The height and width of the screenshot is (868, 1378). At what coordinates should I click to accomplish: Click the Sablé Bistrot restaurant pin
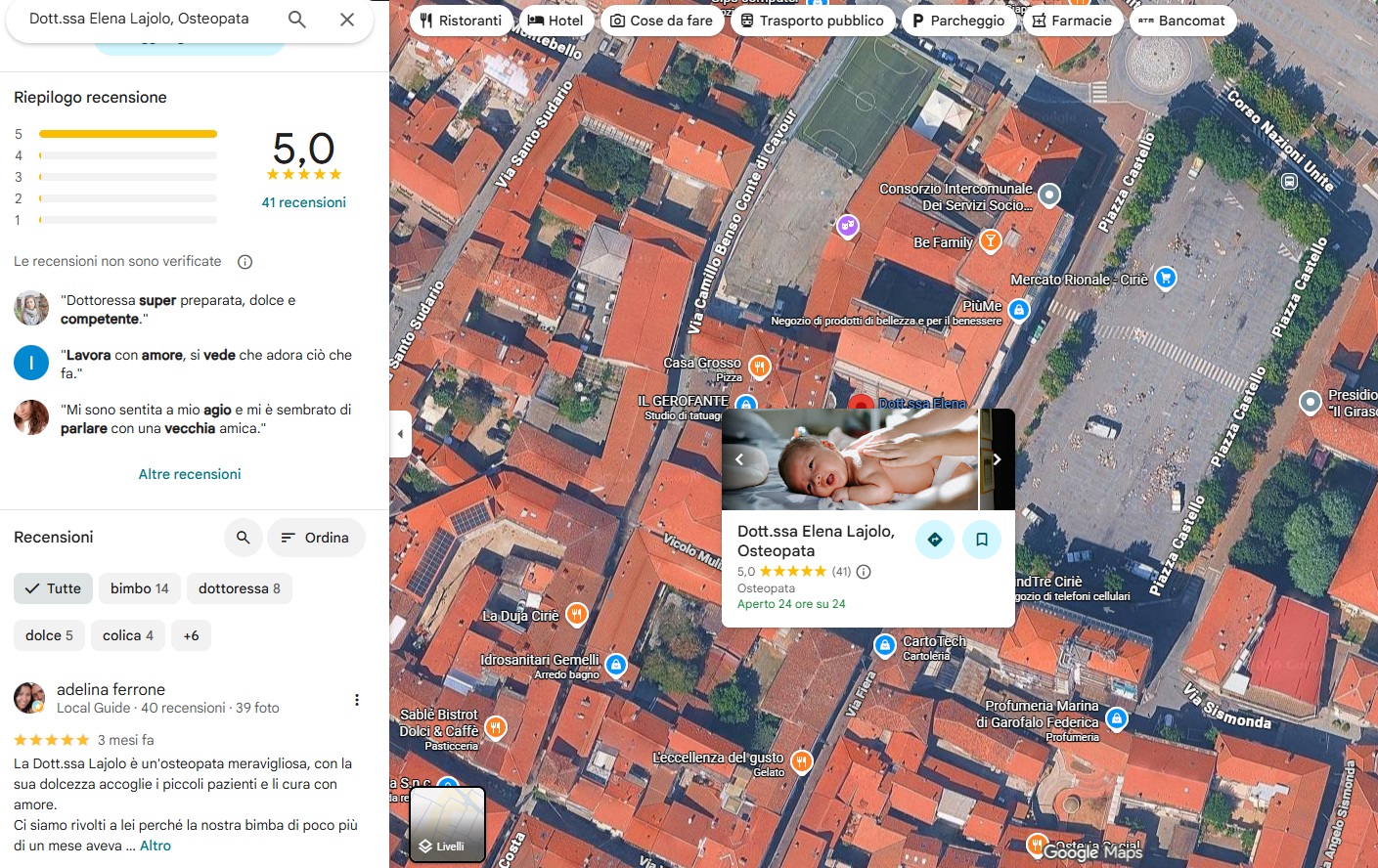[x=496, y=726]
